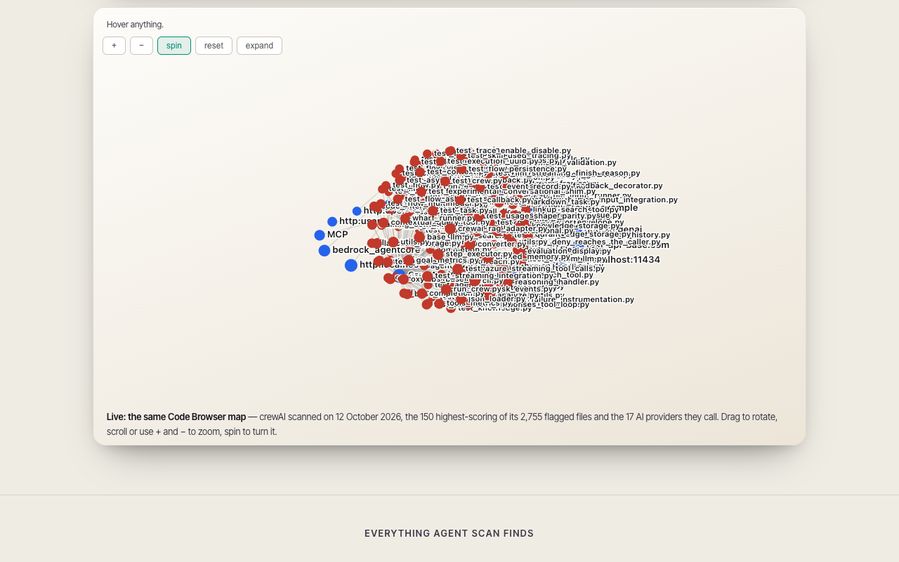Click the test_azure_streaming_tool_calls.py label
899x562 pixels.
[535, 268]
